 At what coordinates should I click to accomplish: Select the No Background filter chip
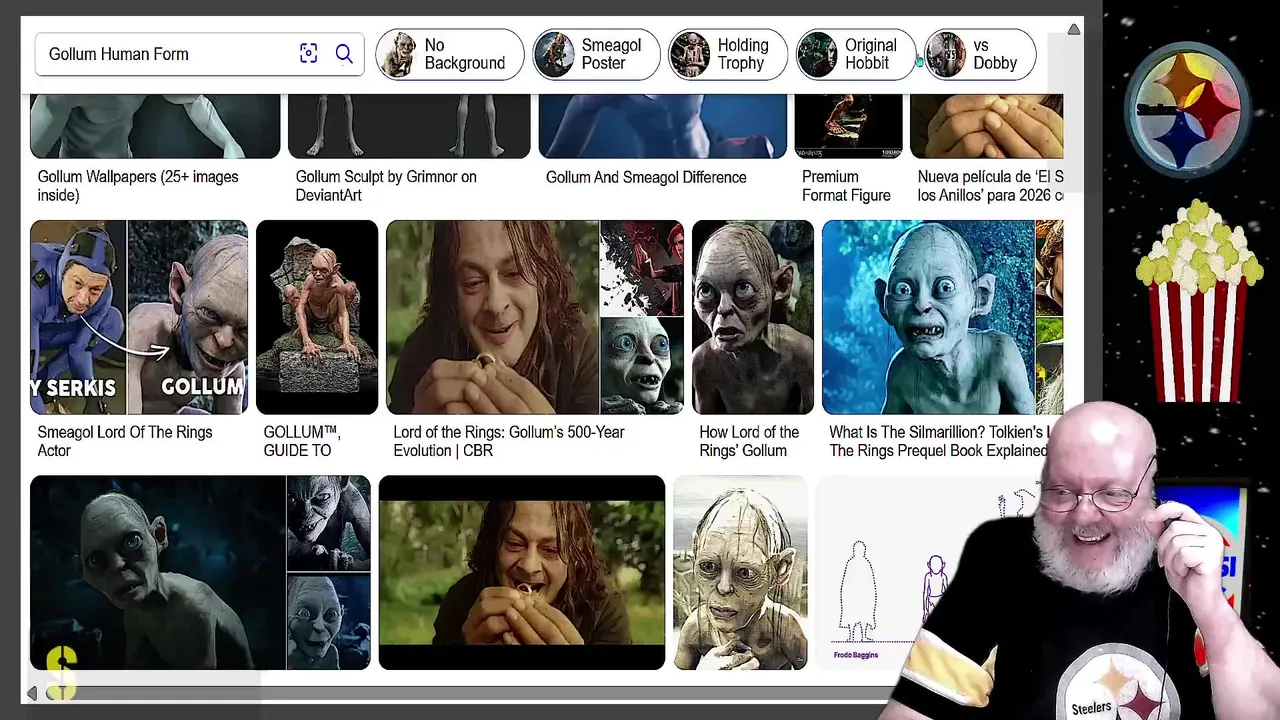coord(450,54)
